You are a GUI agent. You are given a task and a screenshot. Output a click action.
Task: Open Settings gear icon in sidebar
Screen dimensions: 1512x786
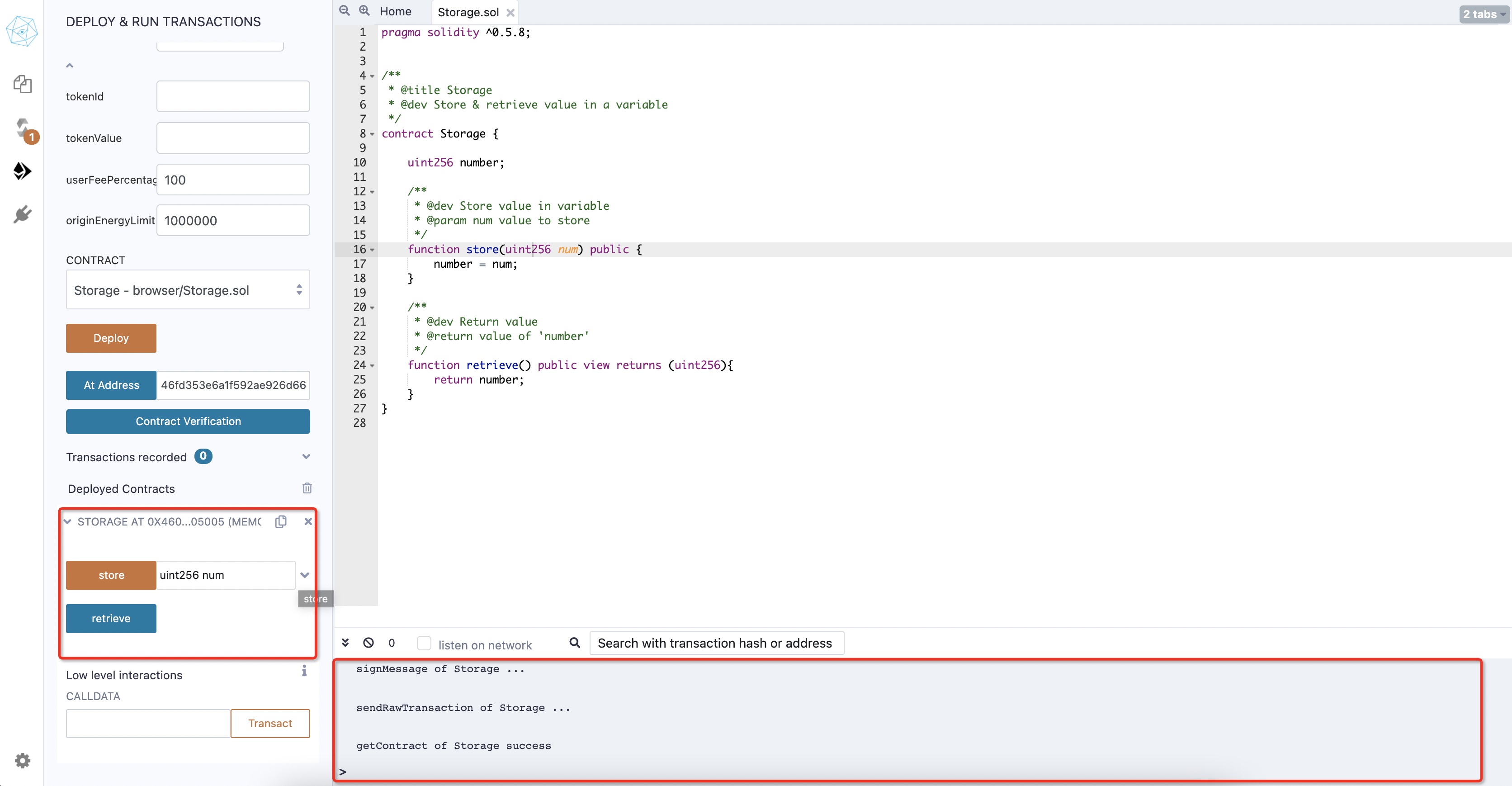22,761
